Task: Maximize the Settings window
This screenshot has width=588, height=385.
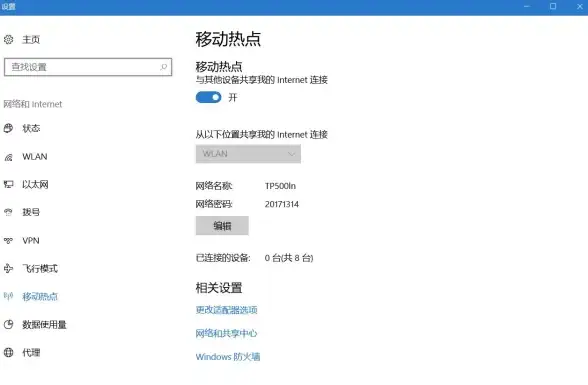Action: (553, 6)
